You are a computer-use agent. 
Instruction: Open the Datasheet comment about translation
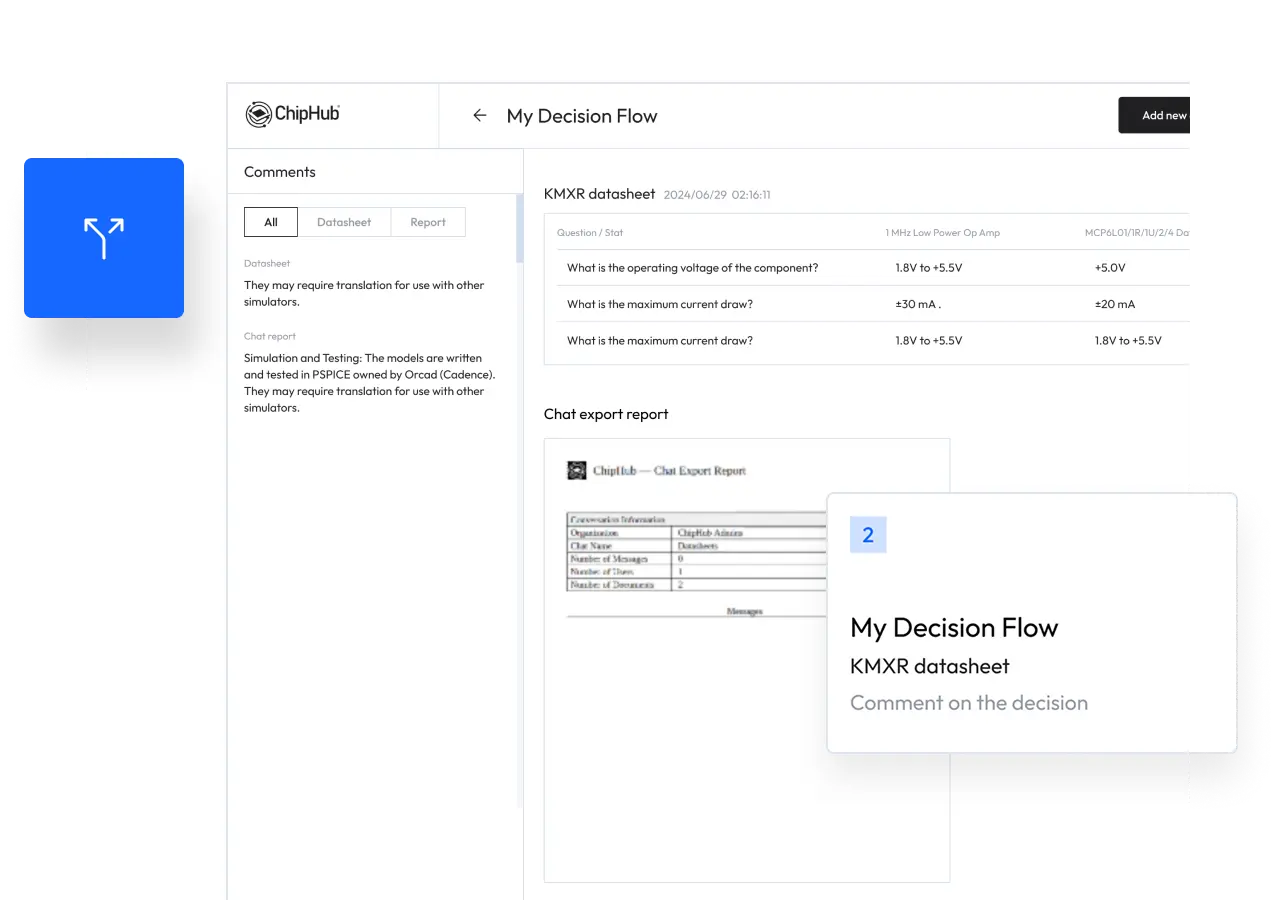364,293
